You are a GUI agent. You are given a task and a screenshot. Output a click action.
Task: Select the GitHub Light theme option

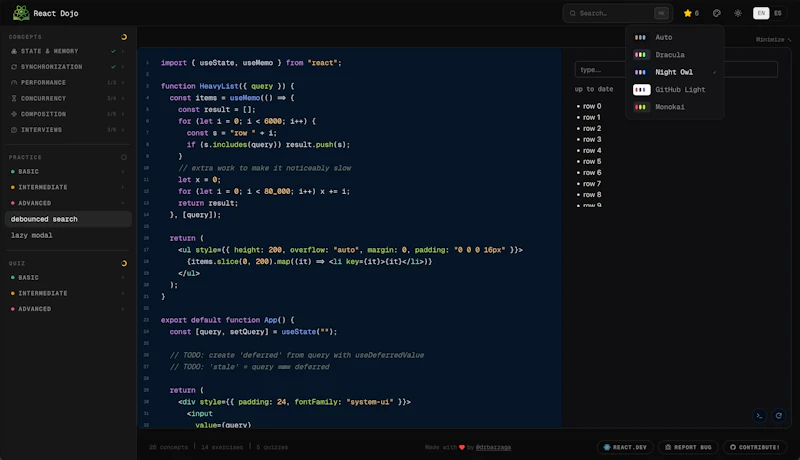tap(674, 89)
